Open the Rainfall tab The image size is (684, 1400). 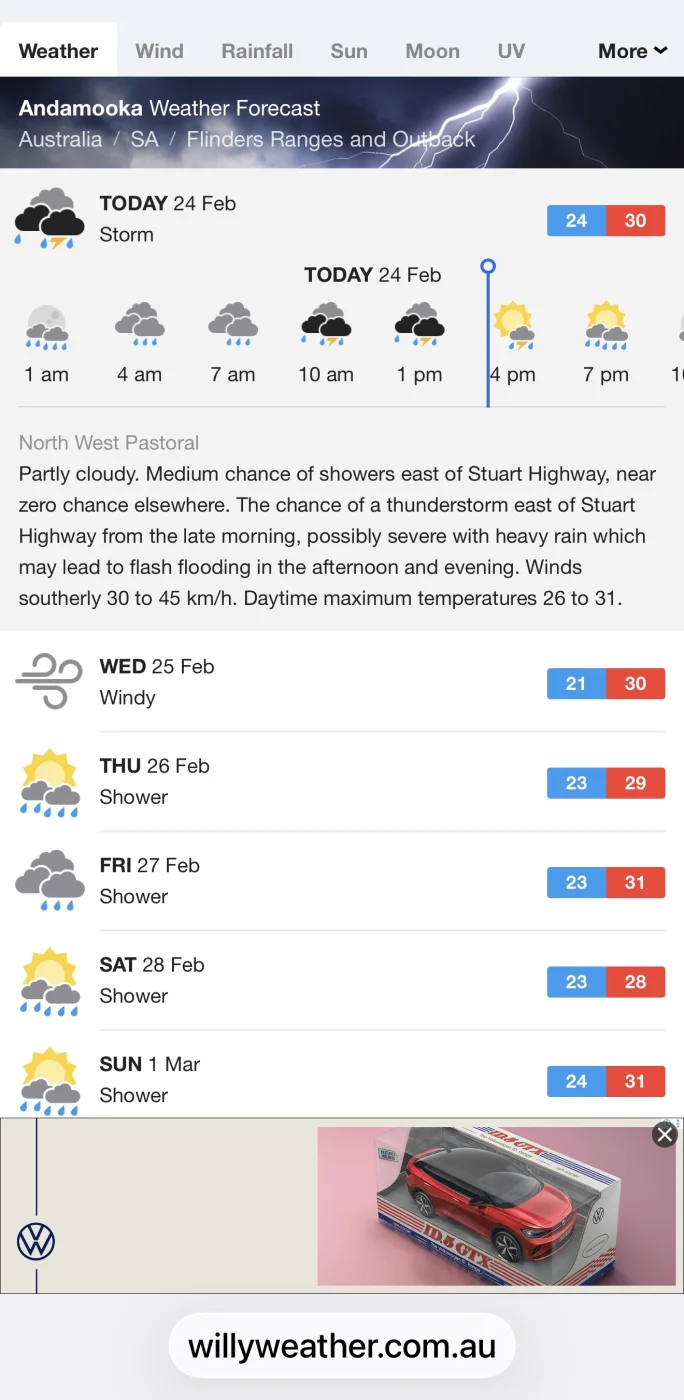coord(257,51)
